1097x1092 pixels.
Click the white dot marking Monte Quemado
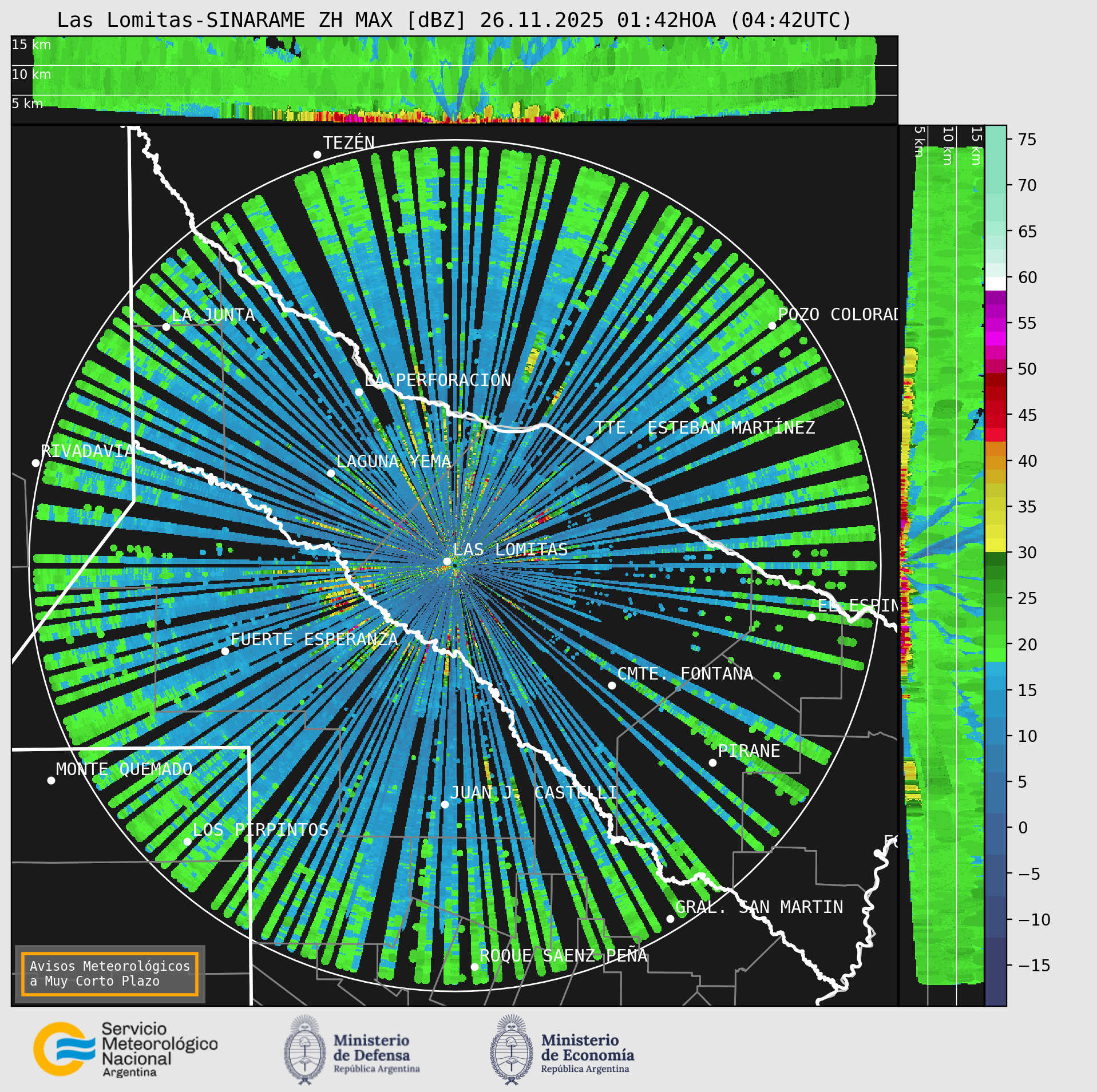click(51, 780)
